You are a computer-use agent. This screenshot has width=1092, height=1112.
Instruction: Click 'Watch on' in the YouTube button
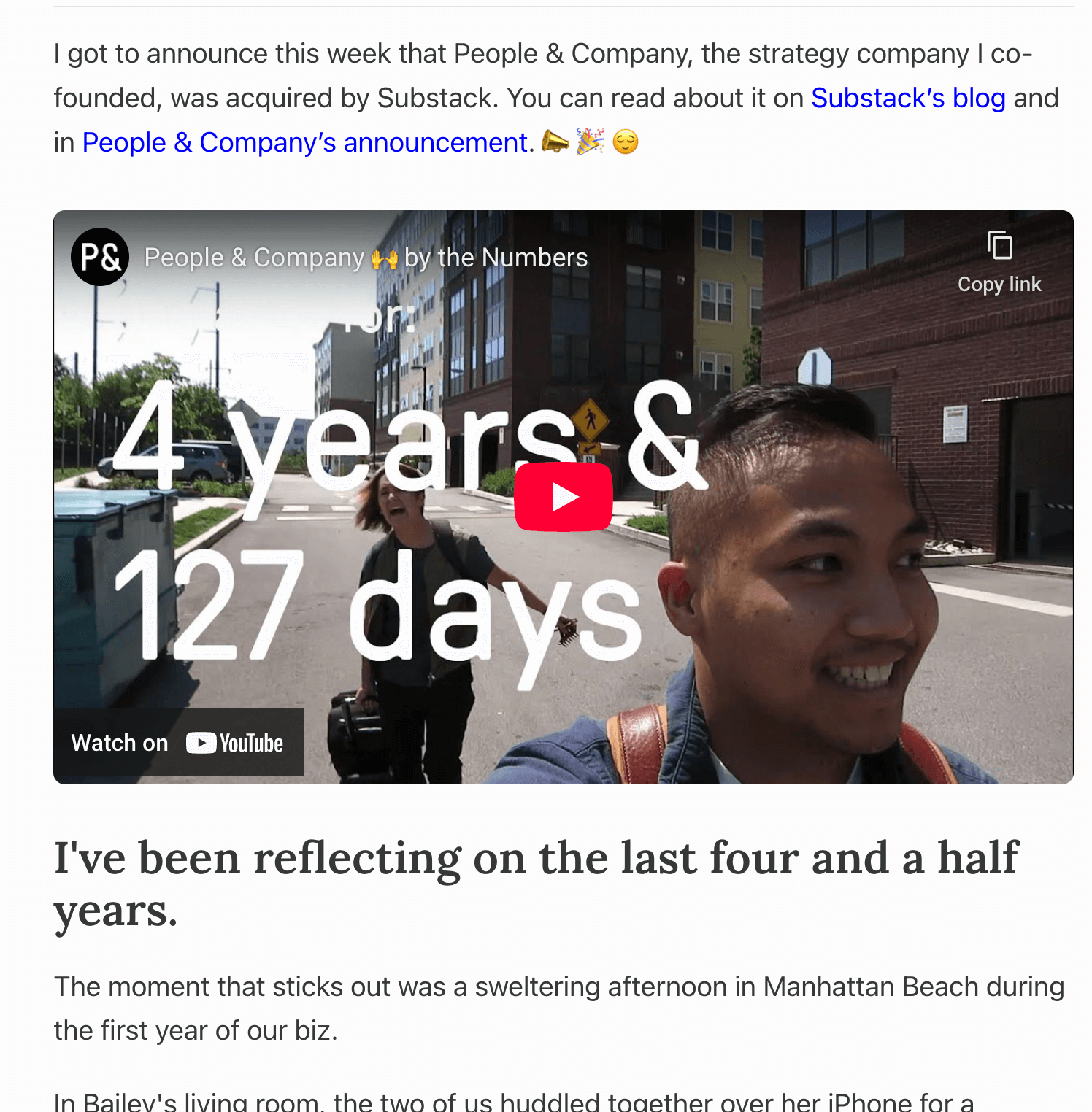(x=120, y=743)
